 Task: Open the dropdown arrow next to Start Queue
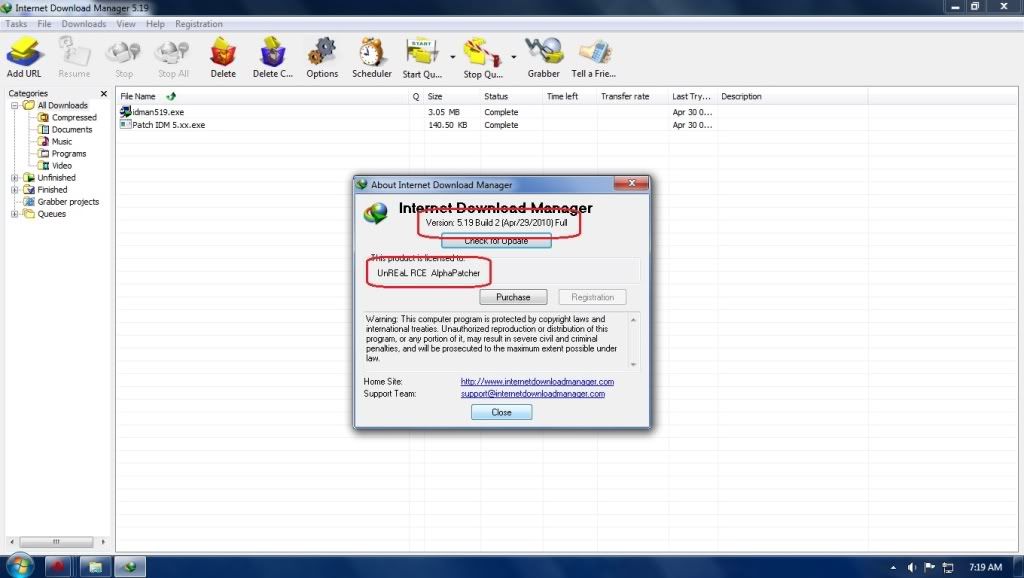[x=453, y=57]
